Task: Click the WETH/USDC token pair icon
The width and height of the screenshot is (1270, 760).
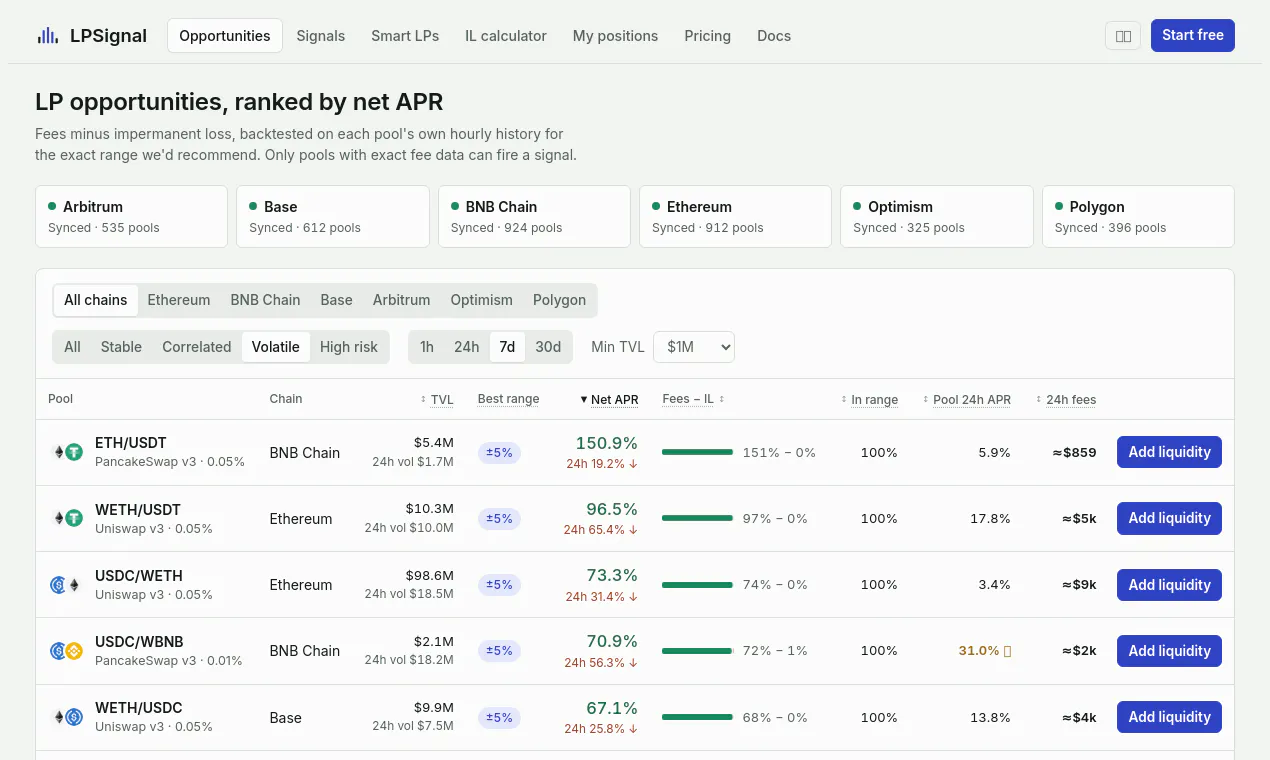Action: click(x=66, y=717)
